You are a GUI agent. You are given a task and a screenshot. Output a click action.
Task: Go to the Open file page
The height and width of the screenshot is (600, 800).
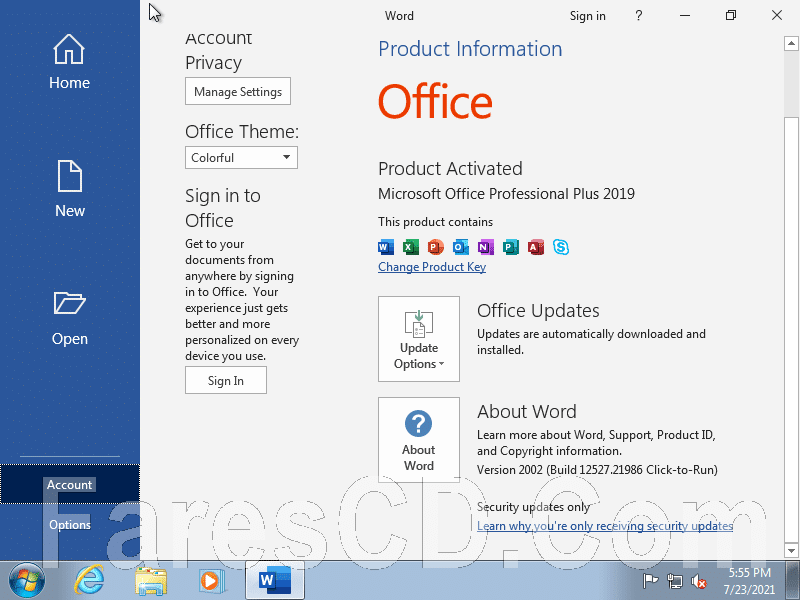click(69, 317)
